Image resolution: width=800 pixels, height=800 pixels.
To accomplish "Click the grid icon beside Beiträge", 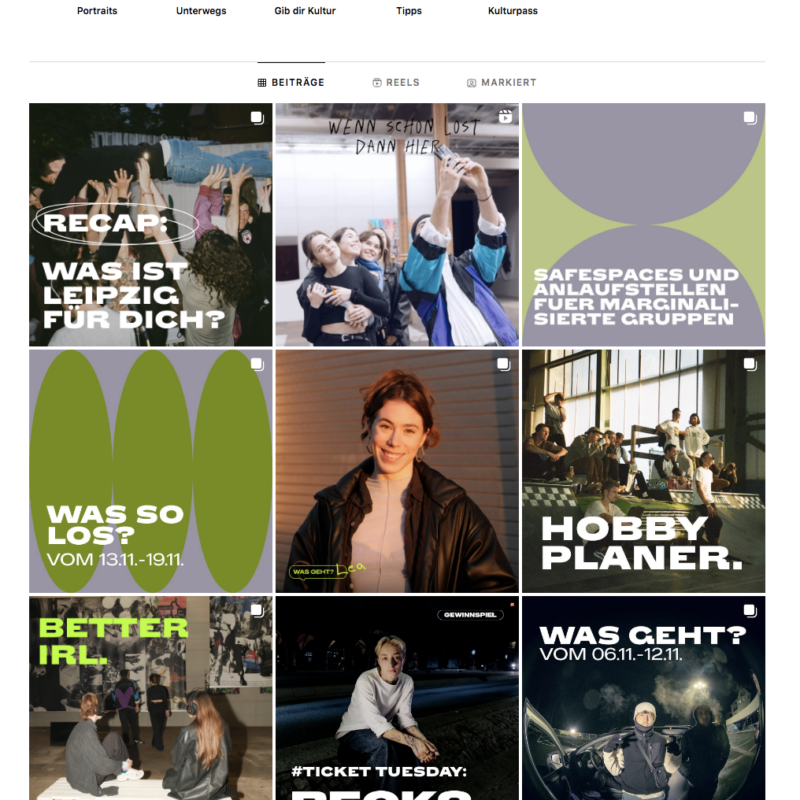I will [x=262, y=83].
